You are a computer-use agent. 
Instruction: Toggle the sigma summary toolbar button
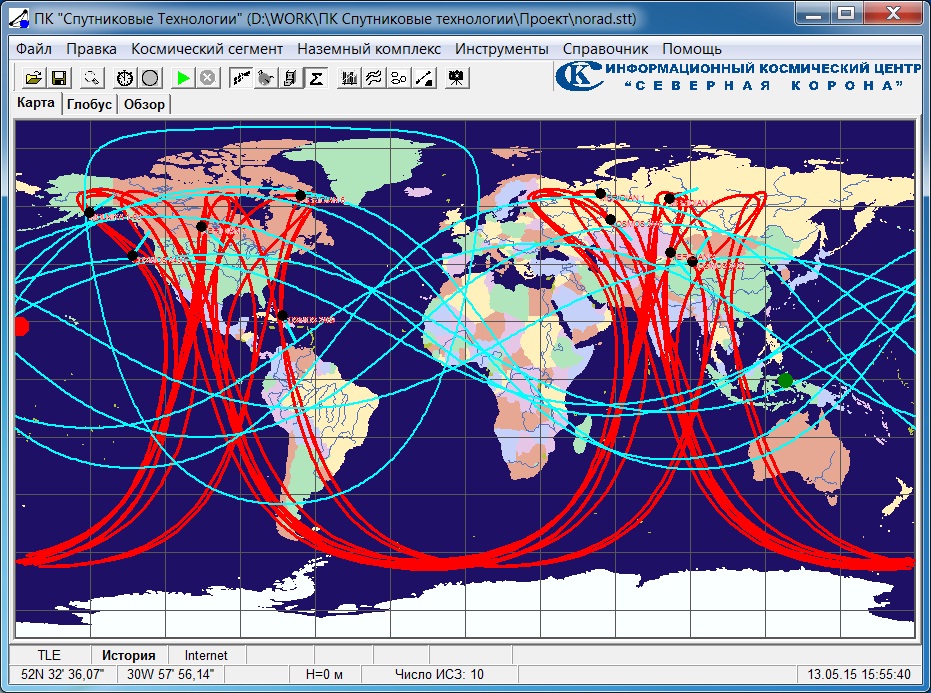316,77
